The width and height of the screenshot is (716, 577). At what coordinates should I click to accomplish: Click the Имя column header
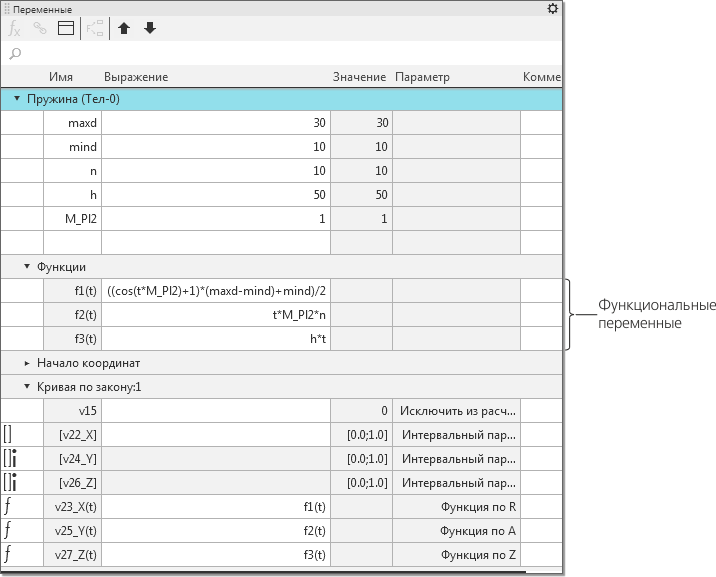61,77
